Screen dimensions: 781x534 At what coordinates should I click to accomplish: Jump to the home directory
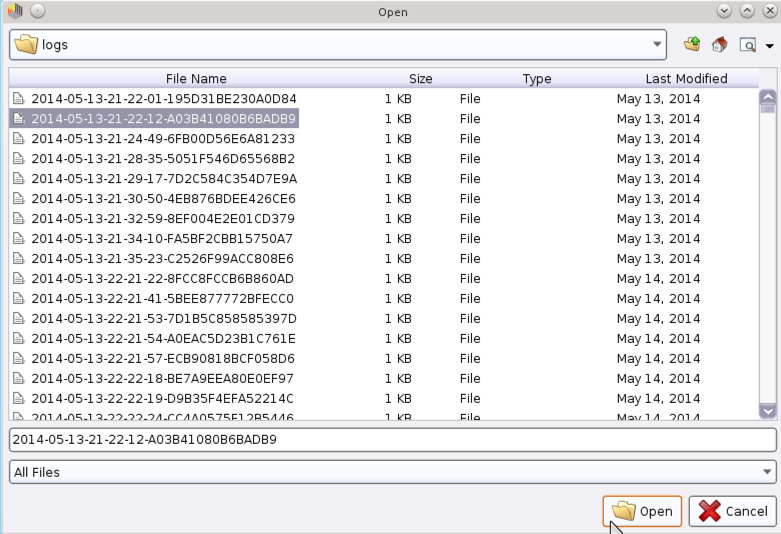click(x=719, y=44)
